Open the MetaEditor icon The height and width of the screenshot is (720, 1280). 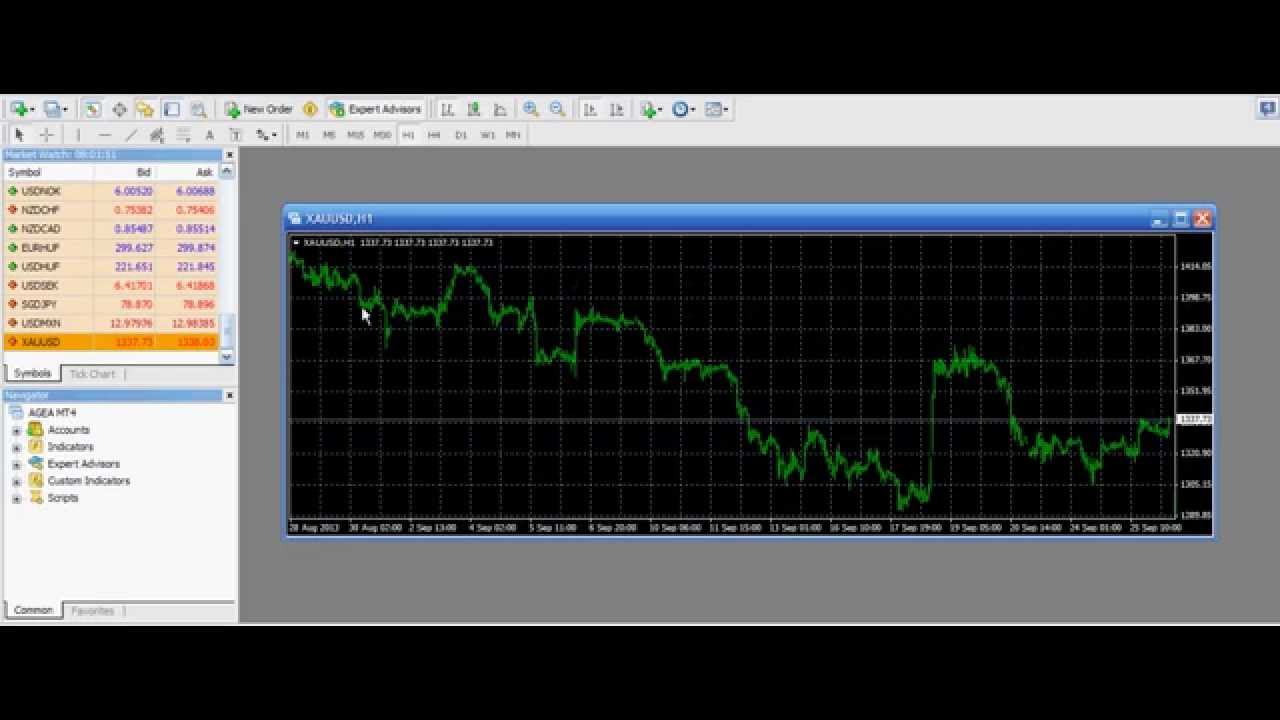click(x=310, y=109)
